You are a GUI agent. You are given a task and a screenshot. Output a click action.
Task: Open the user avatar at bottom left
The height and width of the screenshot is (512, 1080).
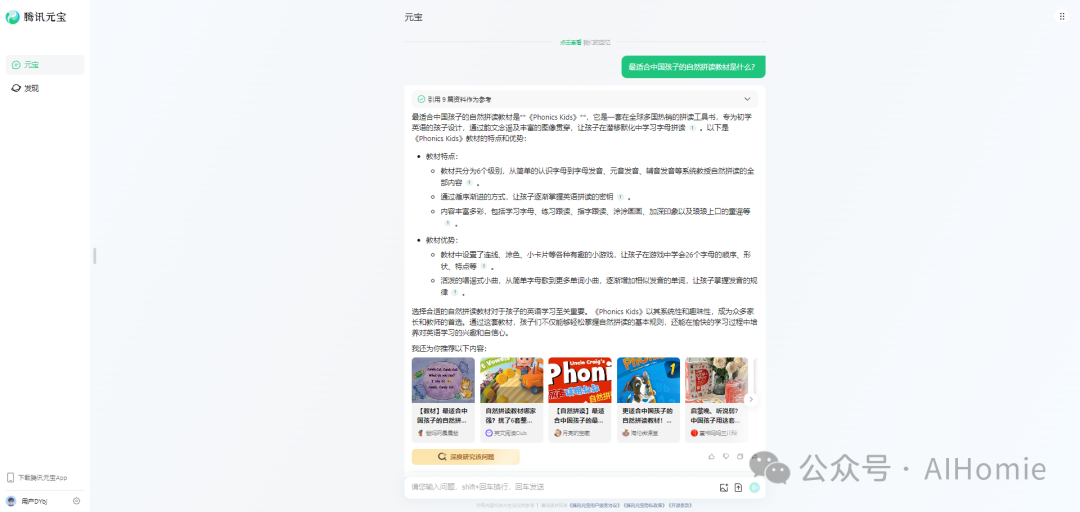coord(11,501)
